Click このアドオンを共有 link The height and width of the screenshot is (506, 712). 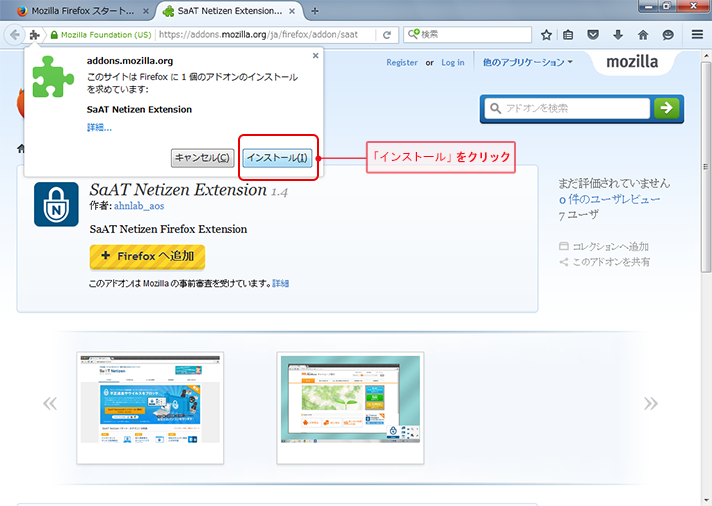605,262
